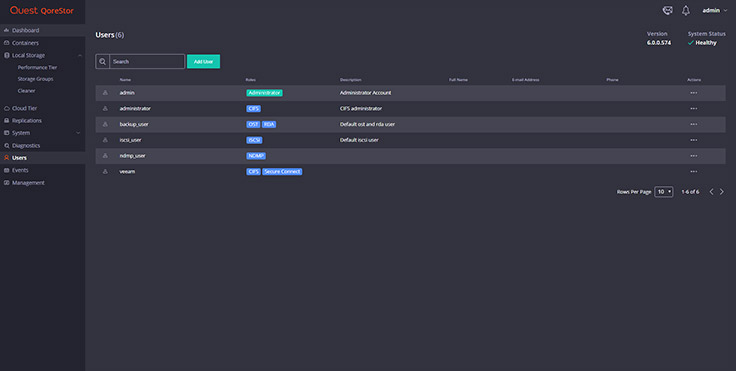Open actions menu for backup_user
This screenshot has width=736, height=371.
693,124
